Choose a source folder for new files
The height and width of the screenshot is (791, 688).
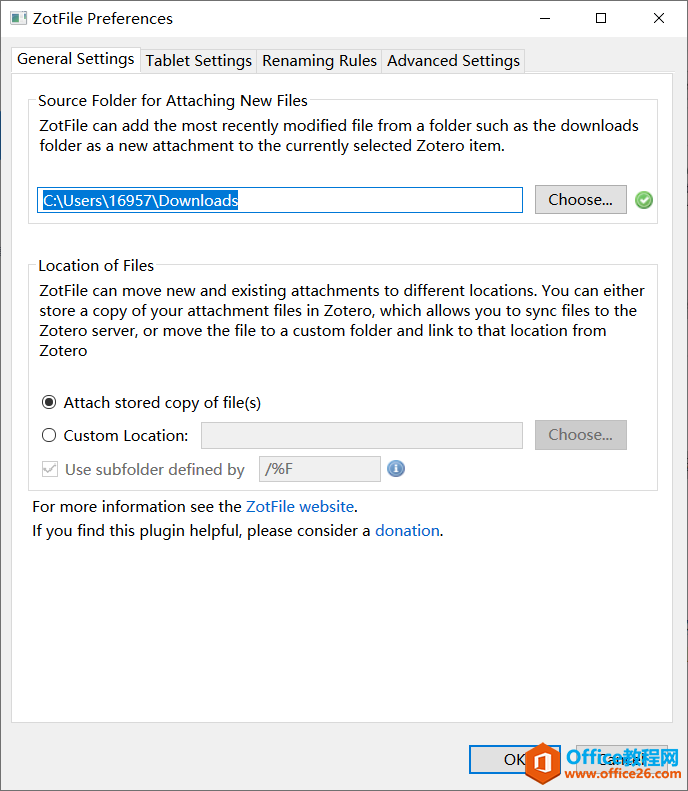coord(581,200)
